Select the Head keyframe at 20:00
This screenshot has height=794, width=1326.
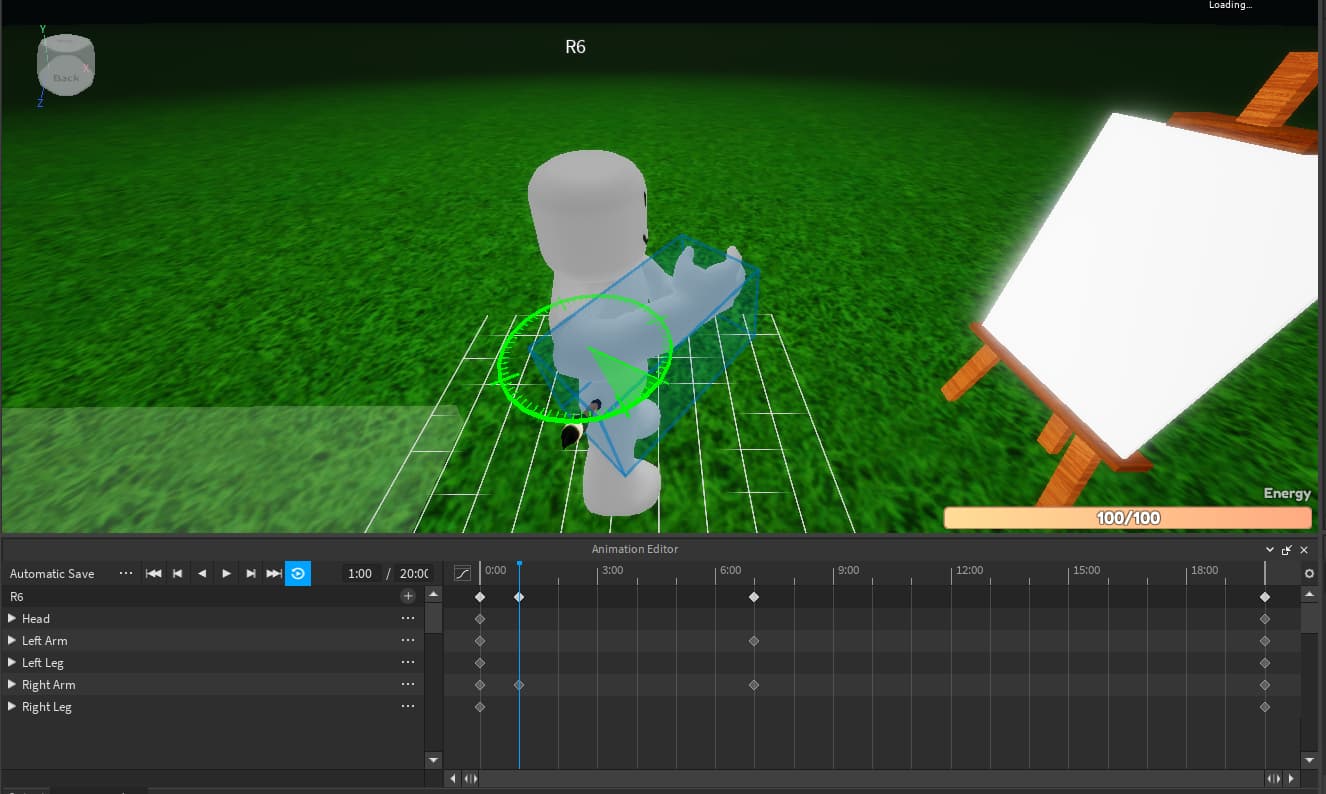click(x=1265, y=619)
